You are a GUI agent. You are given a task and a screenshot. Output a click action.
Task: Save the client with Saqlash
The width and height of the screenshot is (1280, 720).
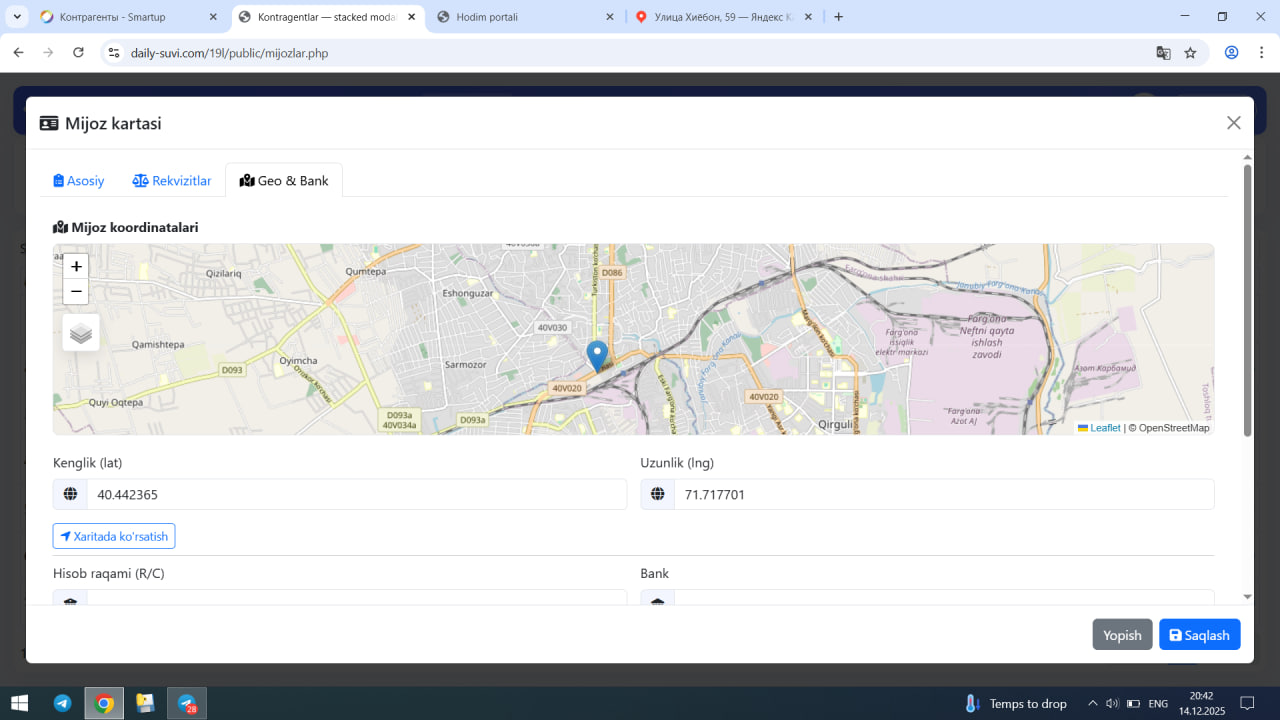point(1199,635)
